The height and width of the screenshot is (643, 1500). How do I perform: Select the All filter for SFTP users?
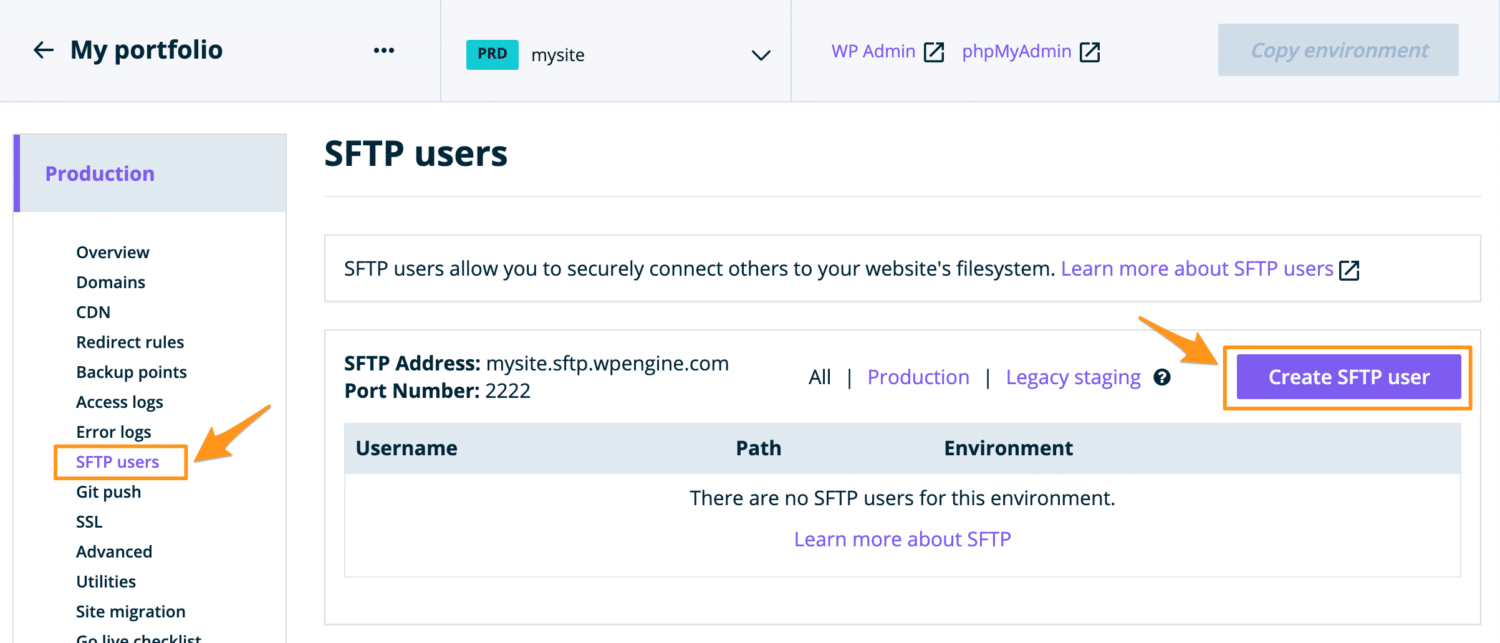click(820, 377)
